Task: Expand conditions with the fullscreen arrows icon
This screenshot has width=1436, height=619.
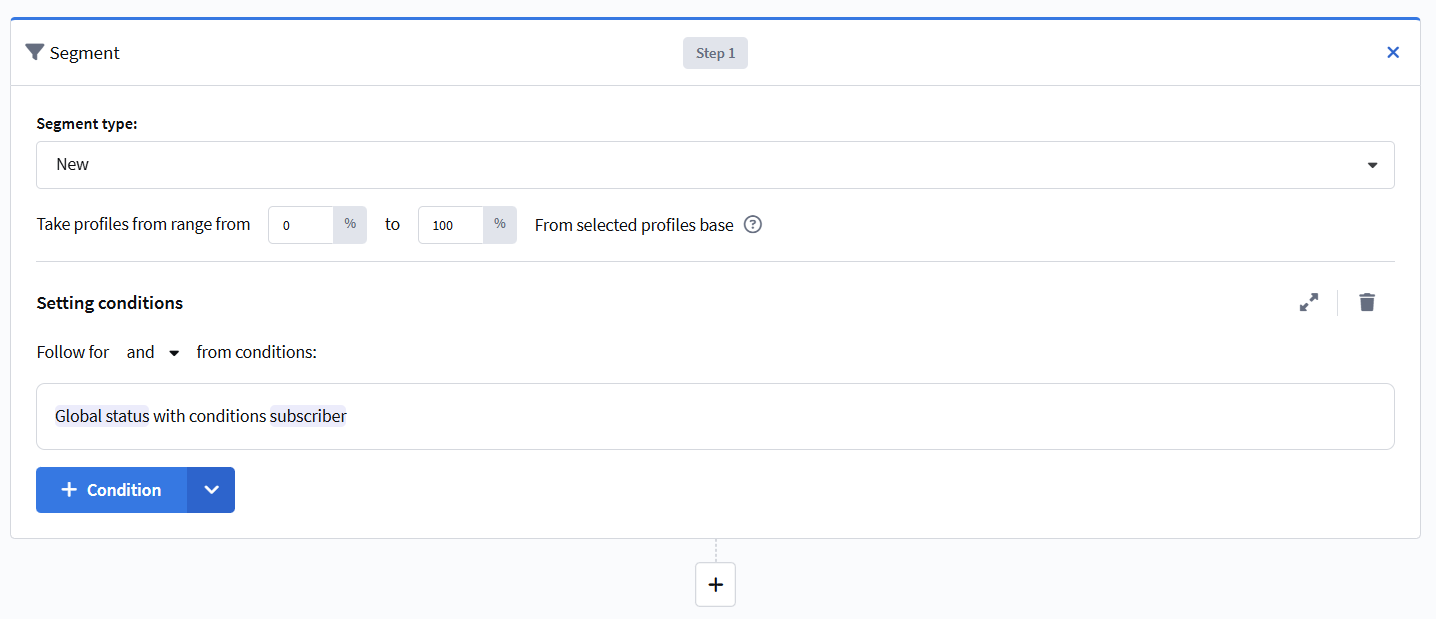Action: 1309,302
